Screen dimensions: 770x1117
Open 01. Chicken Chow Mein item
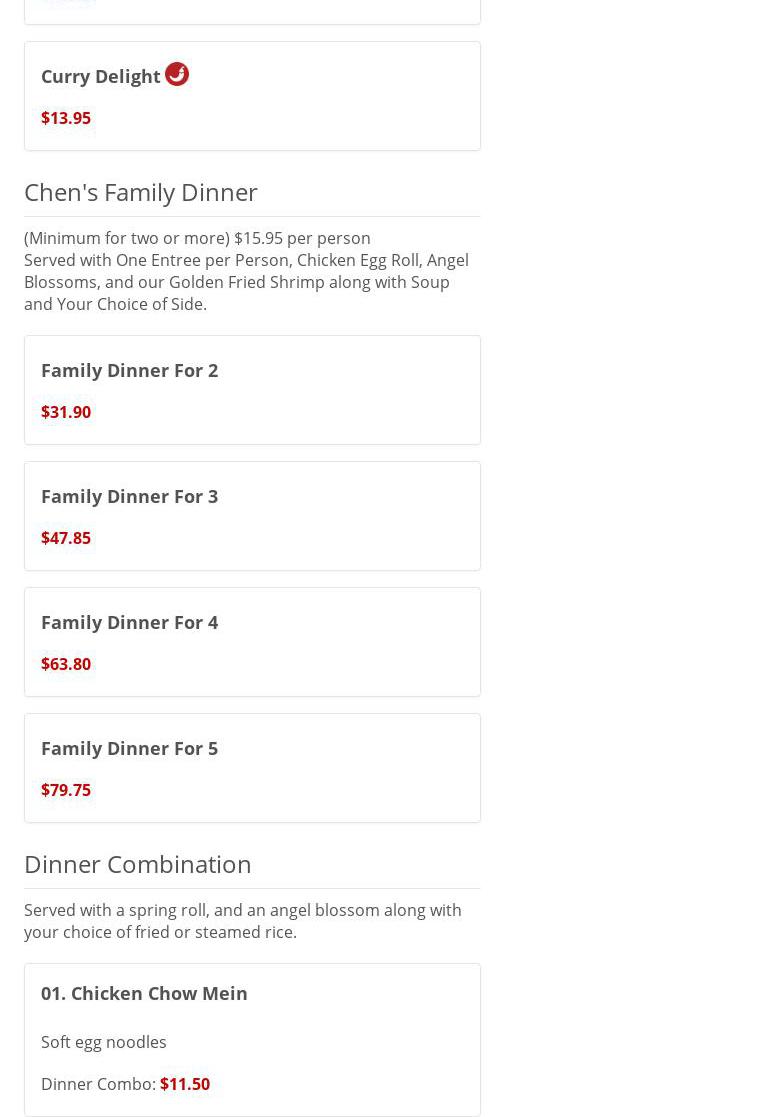click(x=144, y=993)
